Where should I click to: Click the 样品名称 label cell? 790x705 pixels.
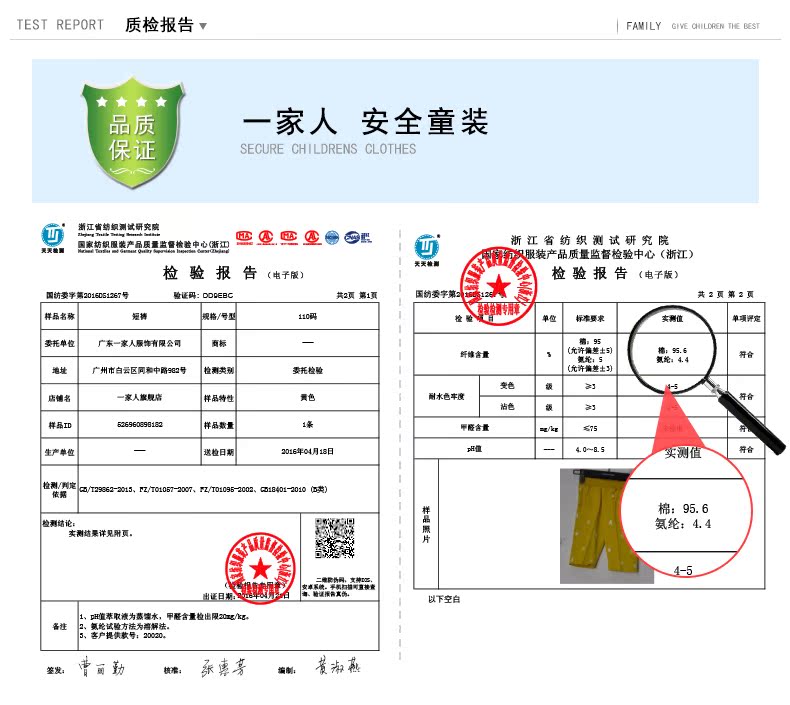click(x=59, y=316)
